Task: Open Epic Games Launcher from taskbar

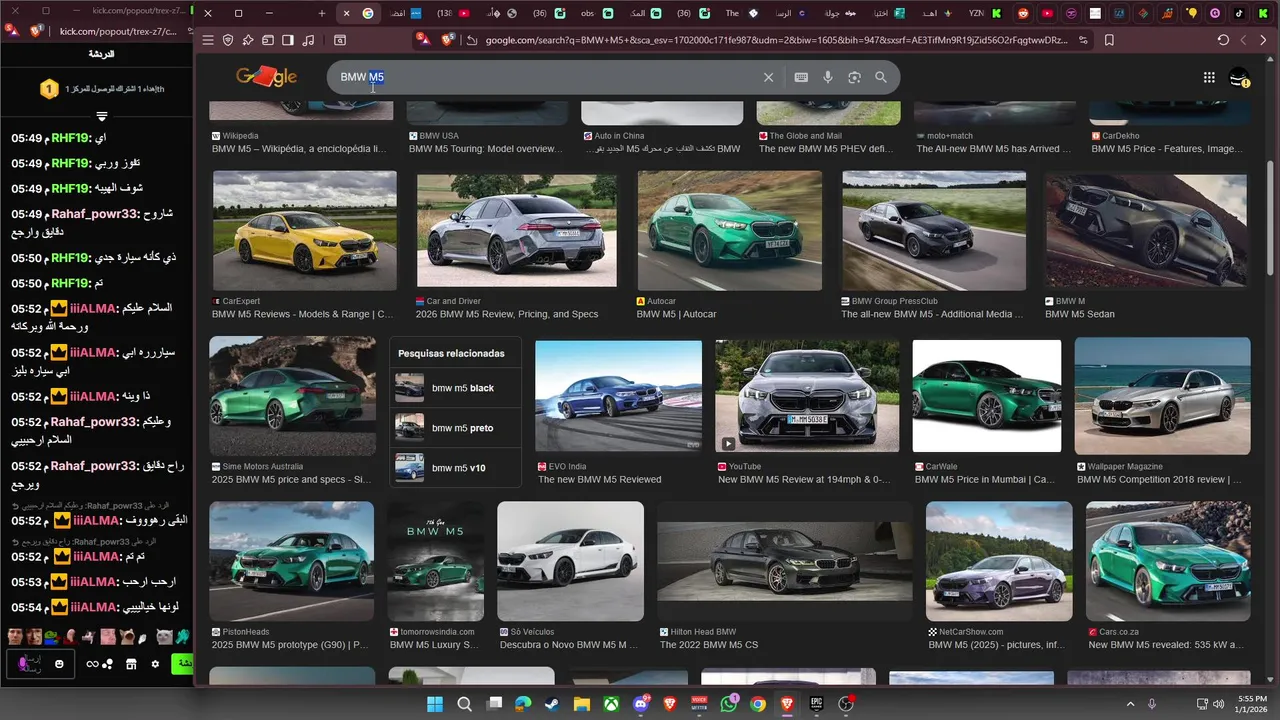Action: [816, 704]
